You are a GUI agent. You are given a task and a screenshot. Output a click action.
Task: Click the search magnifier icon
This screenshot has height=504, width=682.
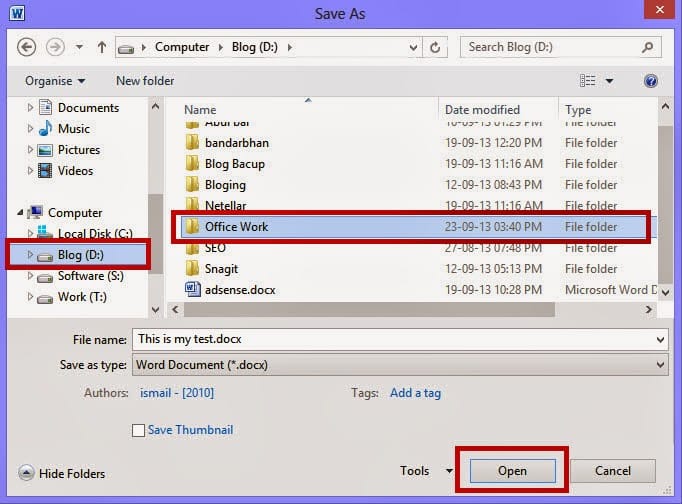coord(648,47)
